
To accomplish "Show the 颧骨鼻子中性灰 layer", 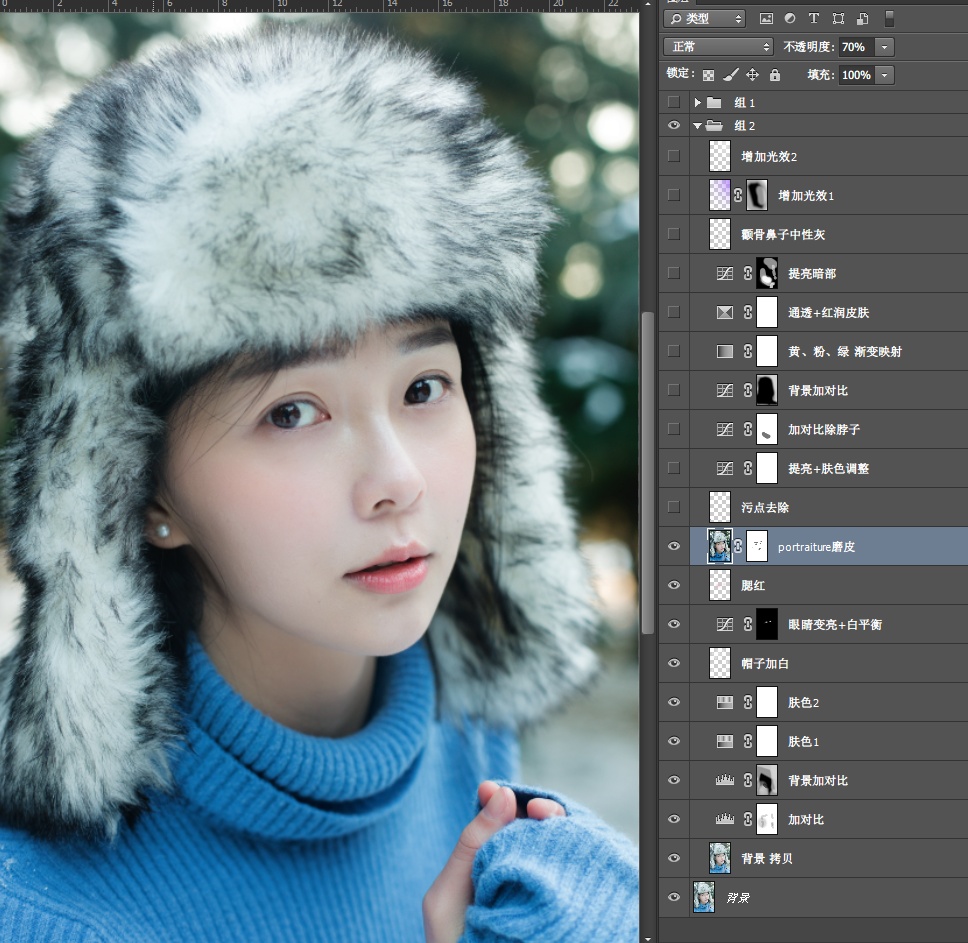I will tap(674, 234).
